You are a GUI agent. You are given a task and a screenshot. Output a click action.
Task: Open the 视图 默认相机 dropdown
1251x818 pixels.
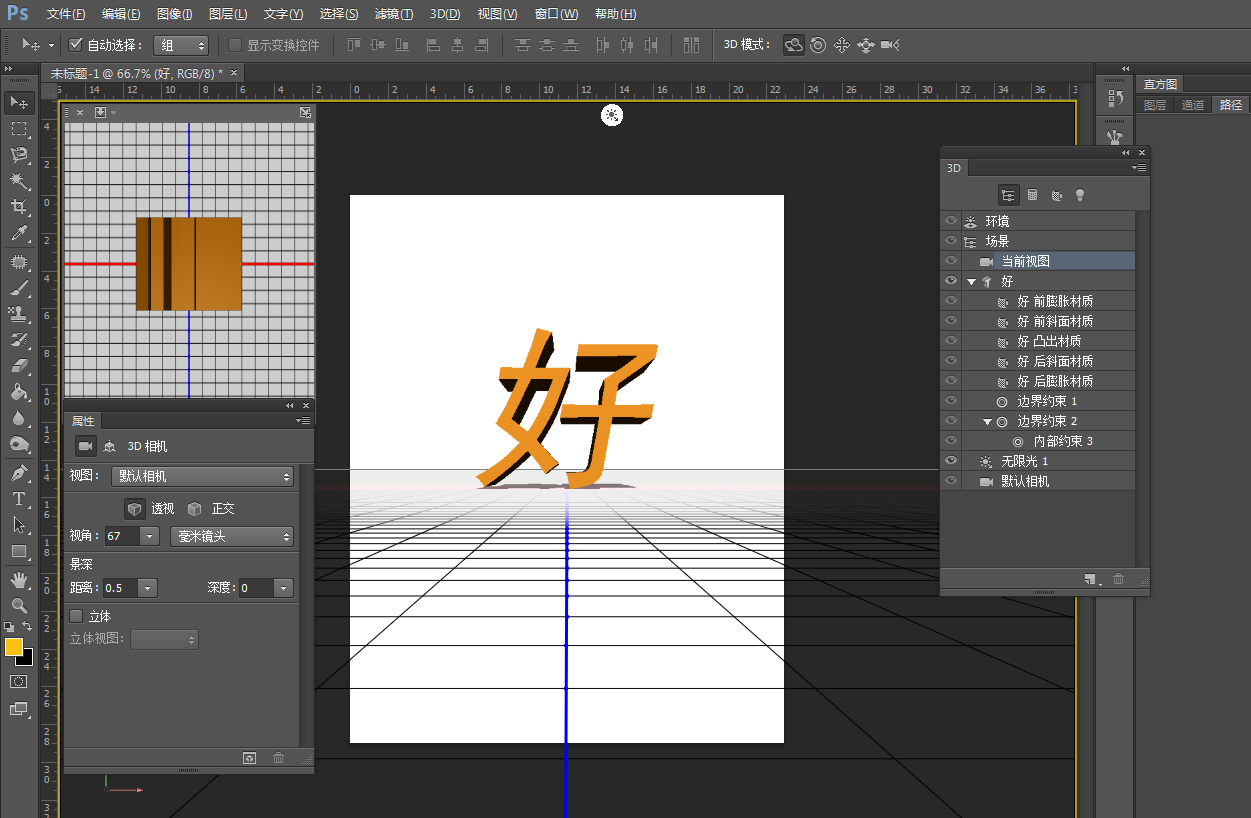pos(202,477)
